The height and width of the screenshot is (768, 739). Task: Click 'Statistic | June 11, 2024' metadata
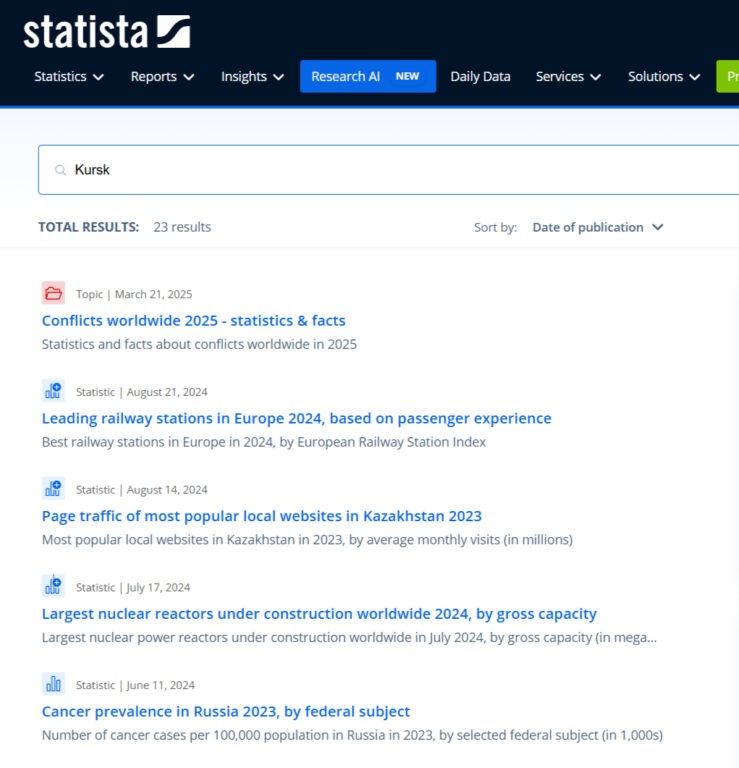[x=135, y=685]
